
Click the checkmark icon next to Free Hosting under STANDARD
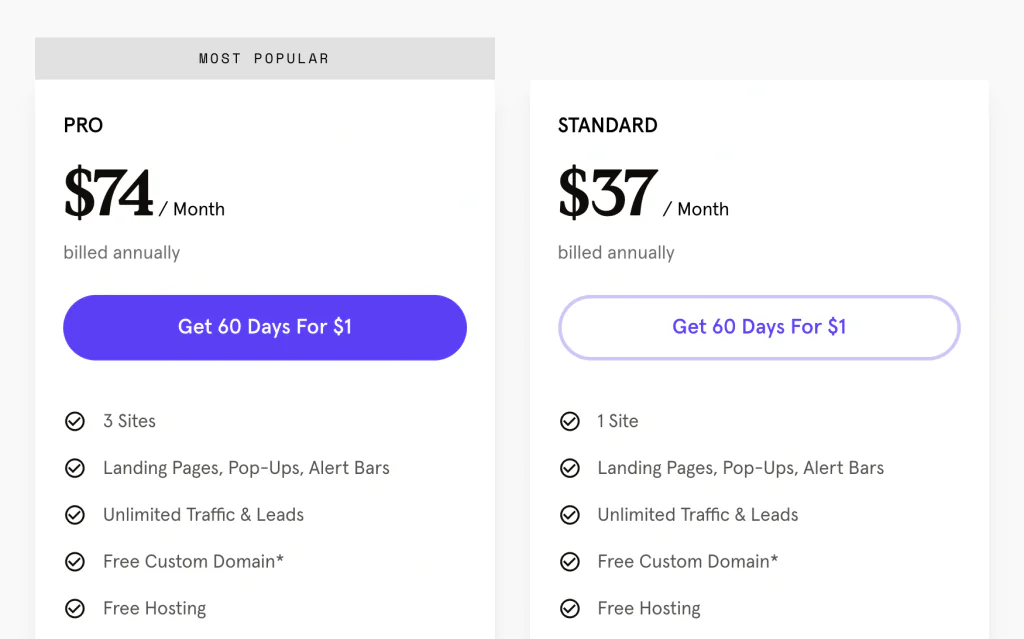click(x=570, y=608)
